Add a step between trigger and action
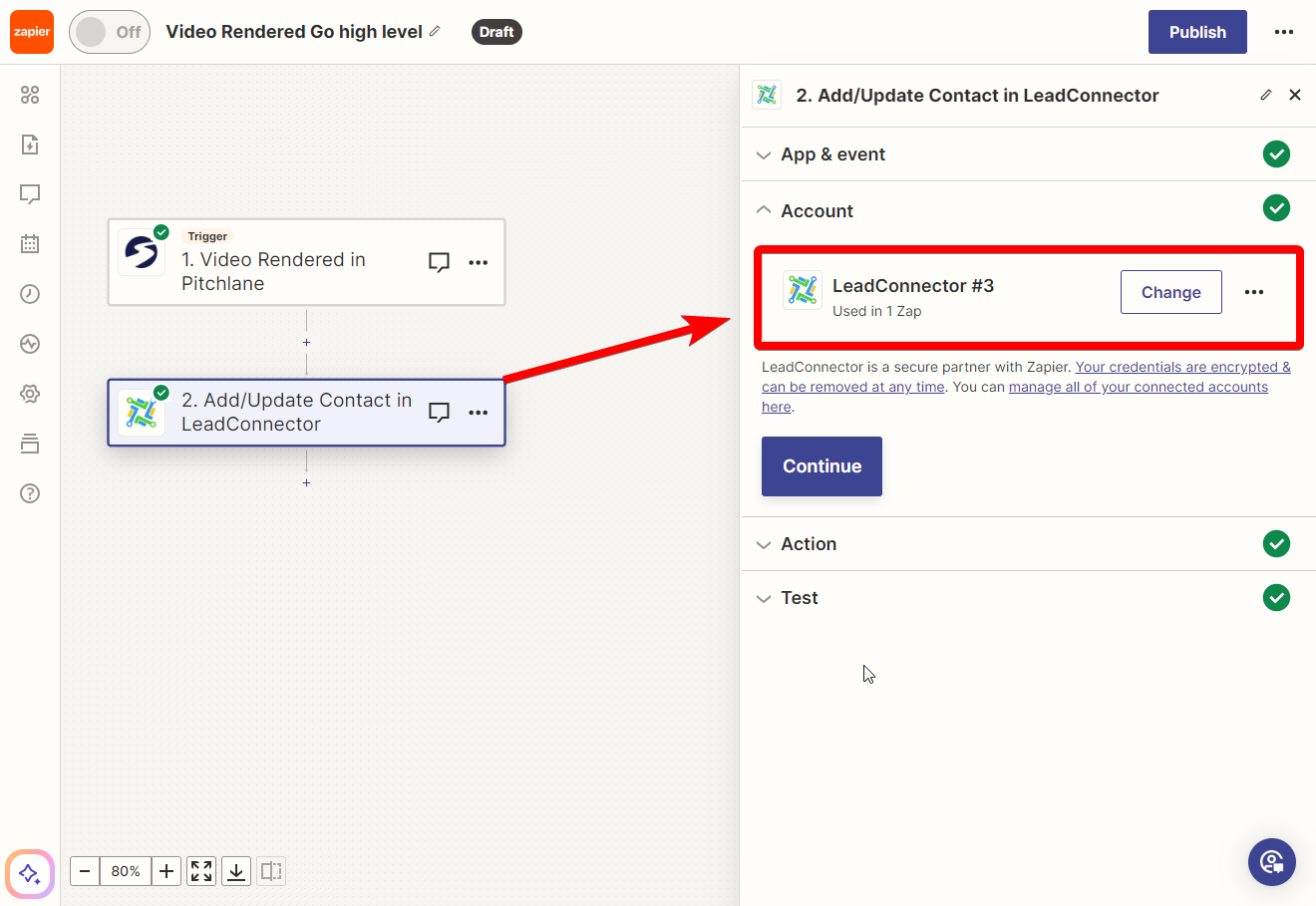 (307, 342)
